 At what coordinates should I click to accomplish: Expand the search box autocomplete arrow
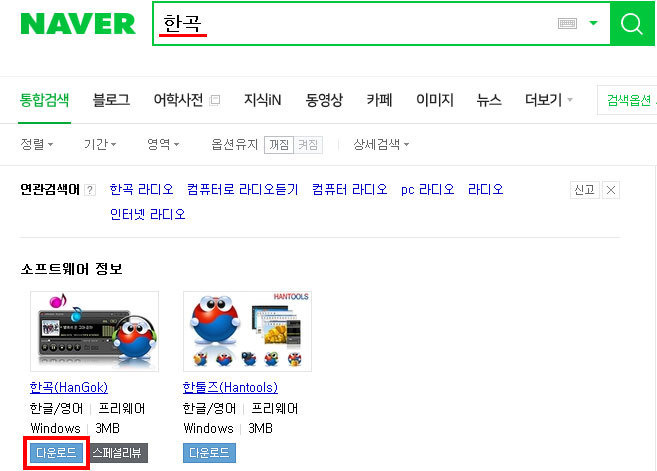593,23
